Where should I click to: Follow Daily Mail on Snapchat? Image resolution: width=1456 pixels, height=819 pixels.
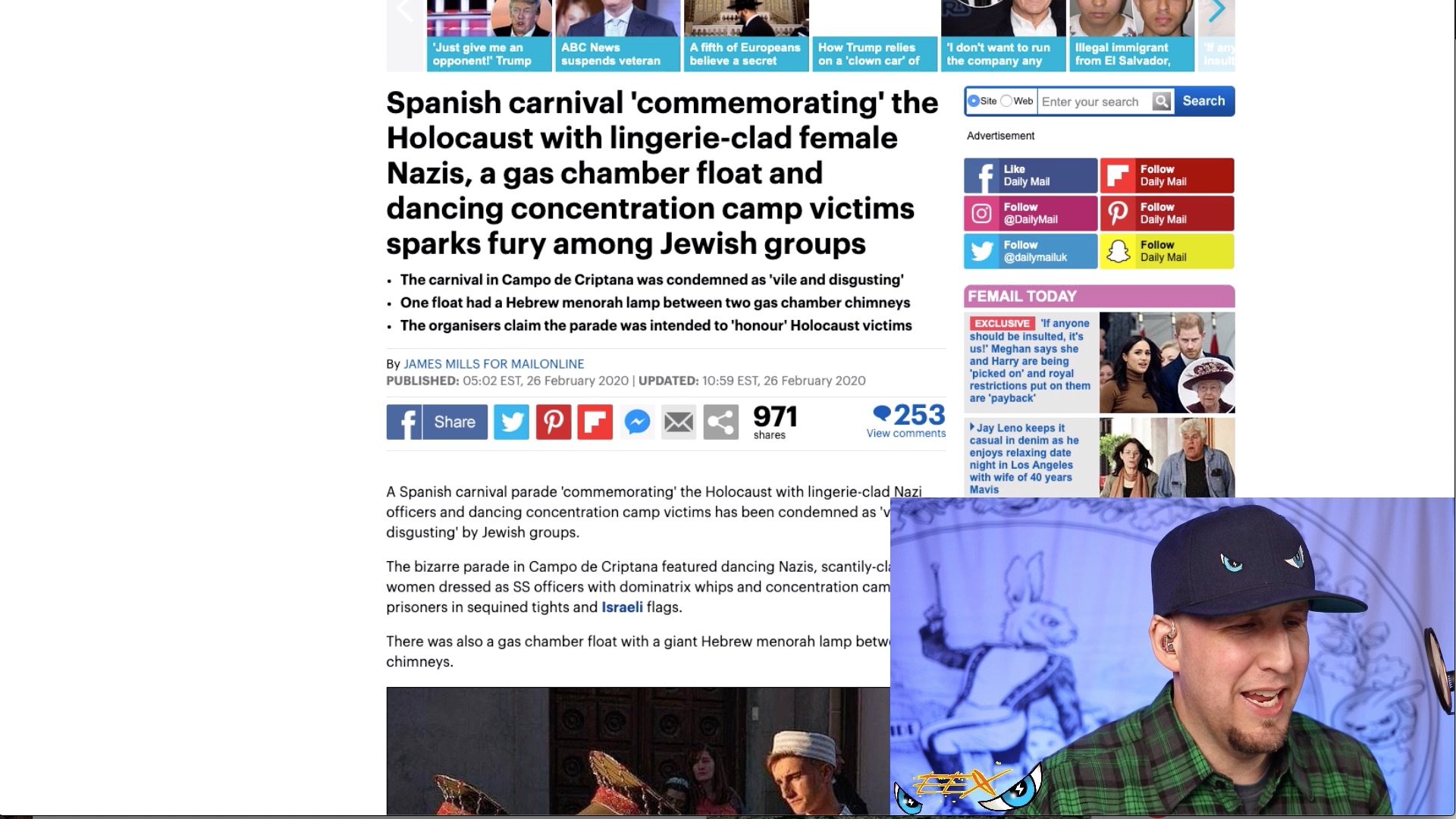click(x=1167, y=251)
